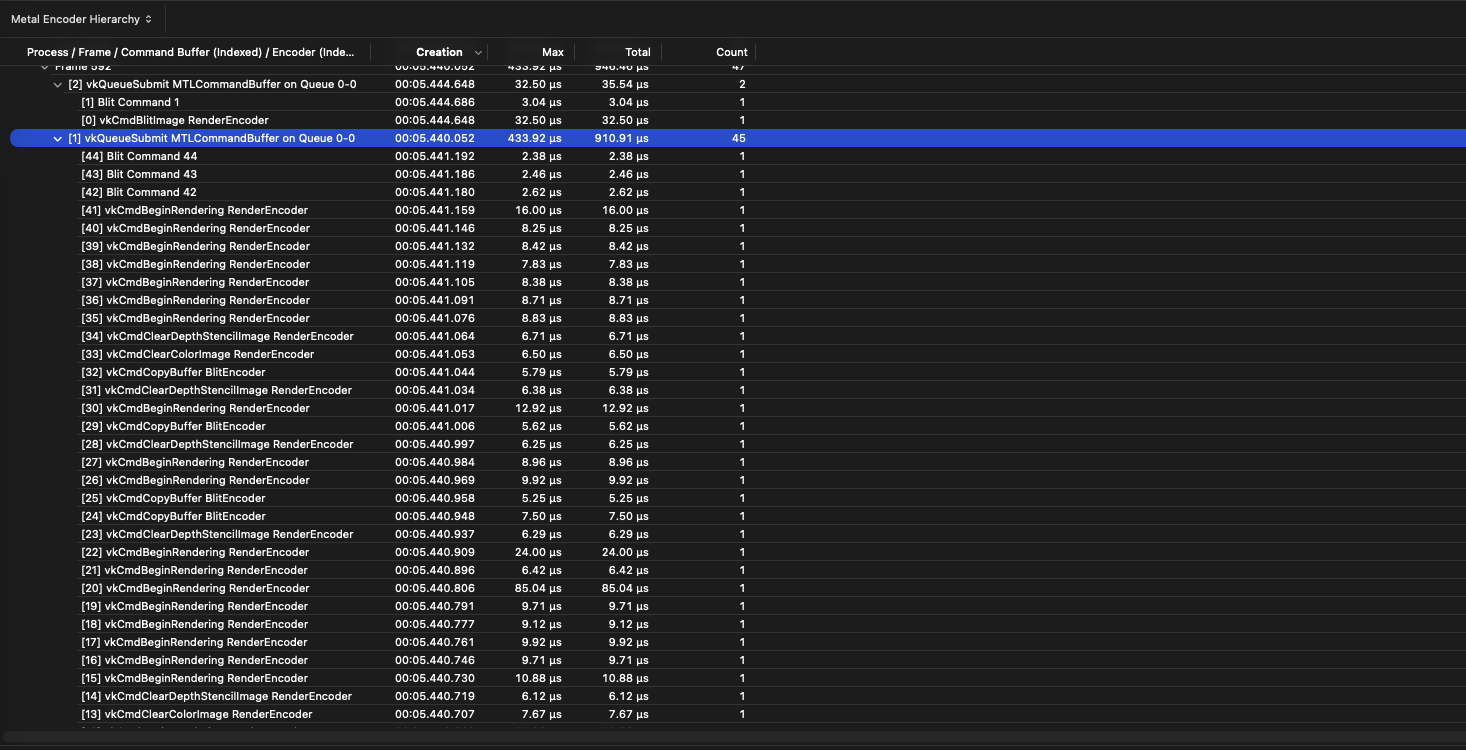Sort by the Count column header
Screen dimensions: 1466x750
(x=731, y=52)
